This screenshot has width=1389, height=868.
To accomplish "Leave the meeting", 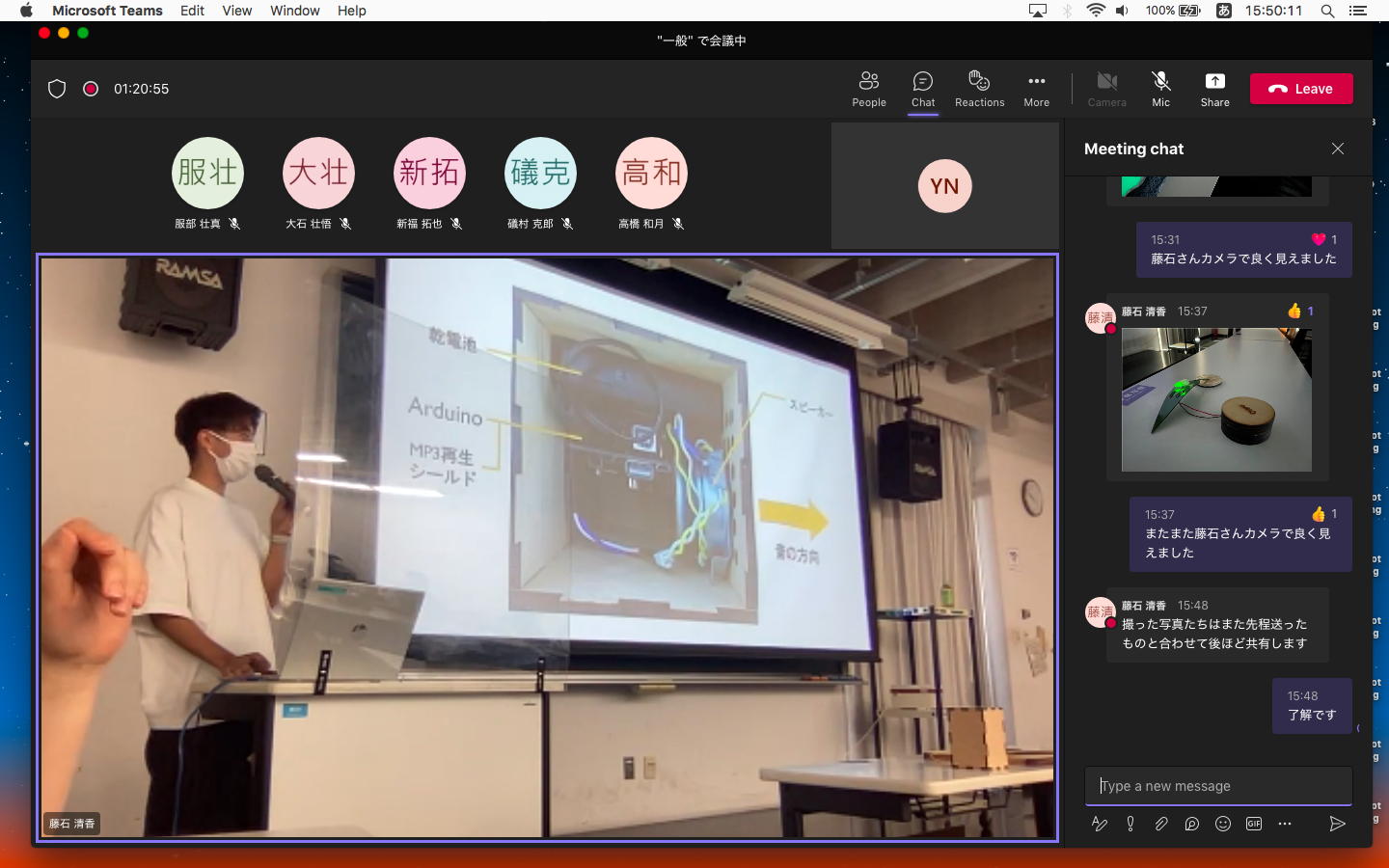I will [1301, 89].
